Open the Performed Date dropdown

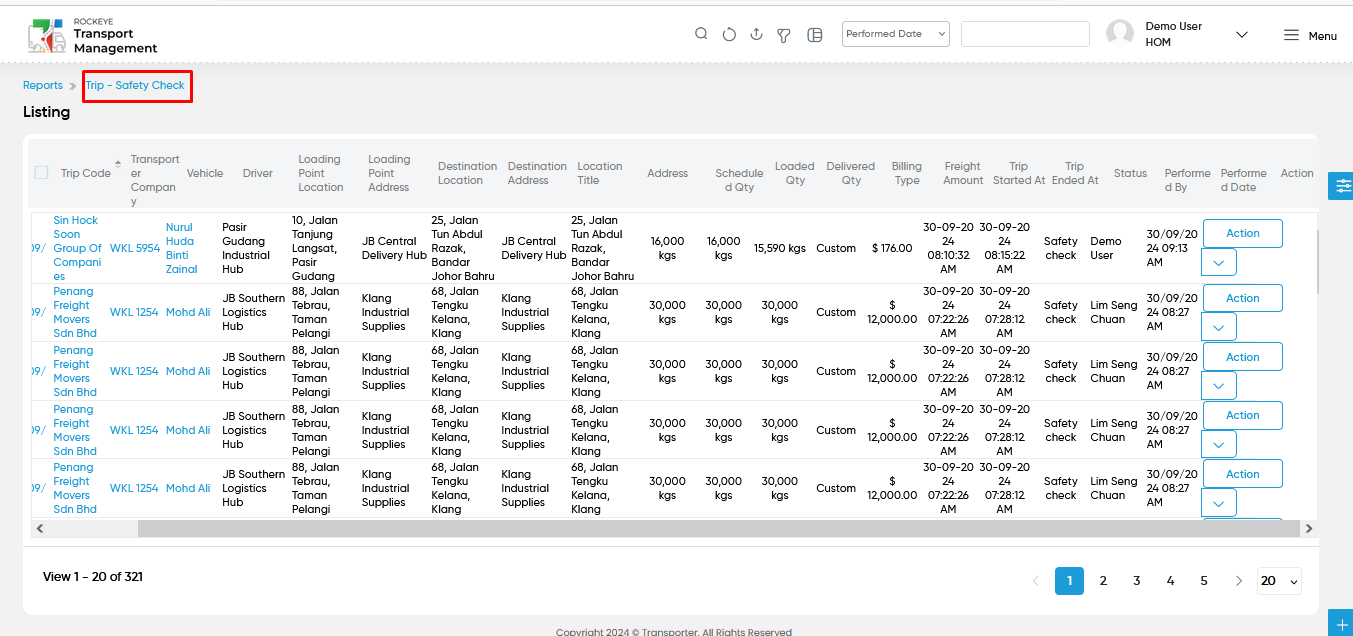[x=896, y=34]
